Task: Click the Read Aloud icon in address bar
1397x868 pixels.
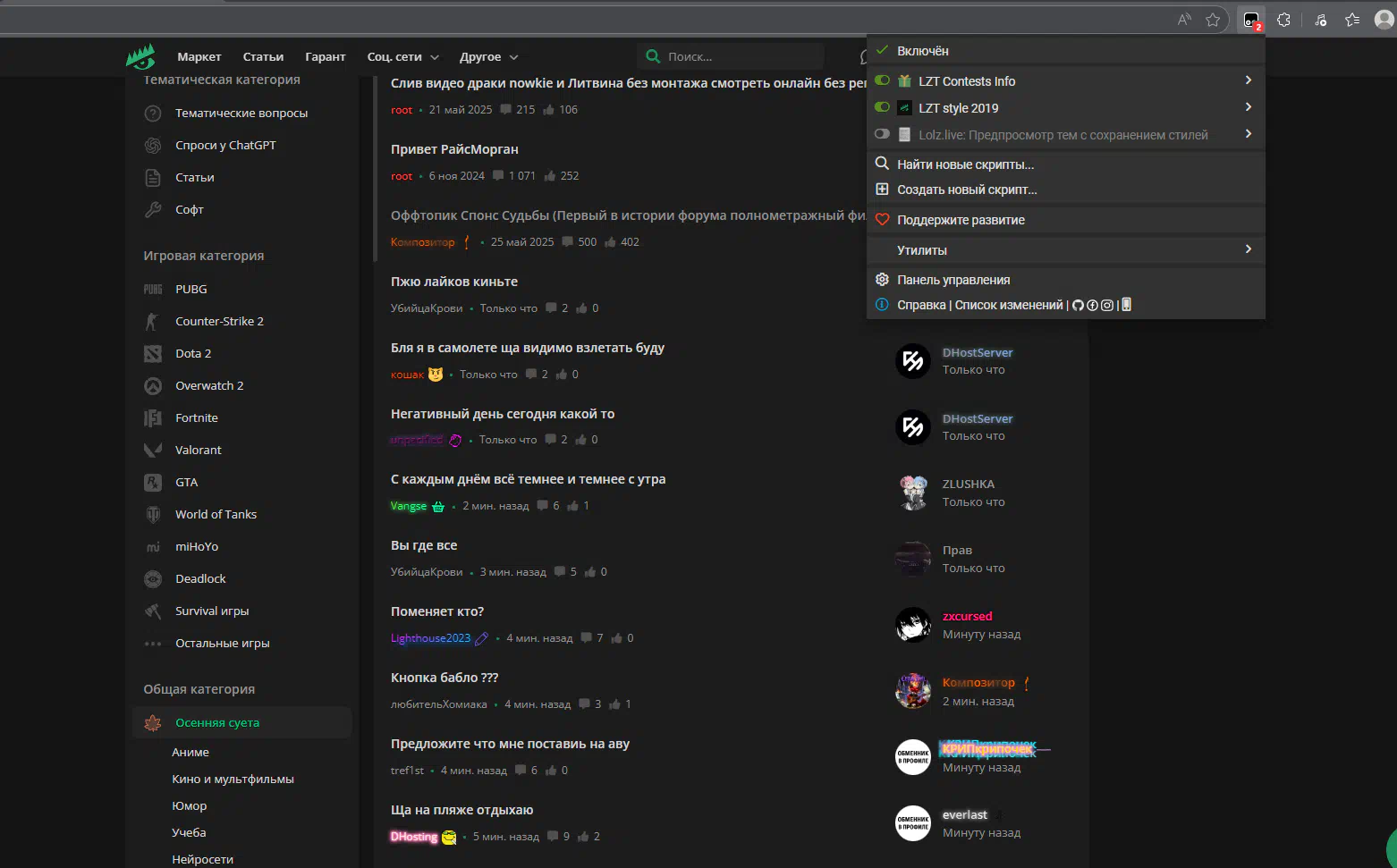Action: click(1184, 20)
